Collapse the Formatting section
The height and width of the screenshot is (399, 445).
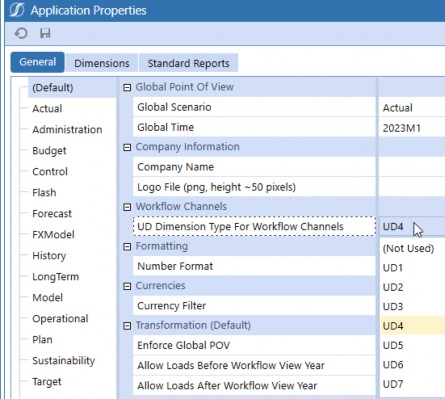127,247
